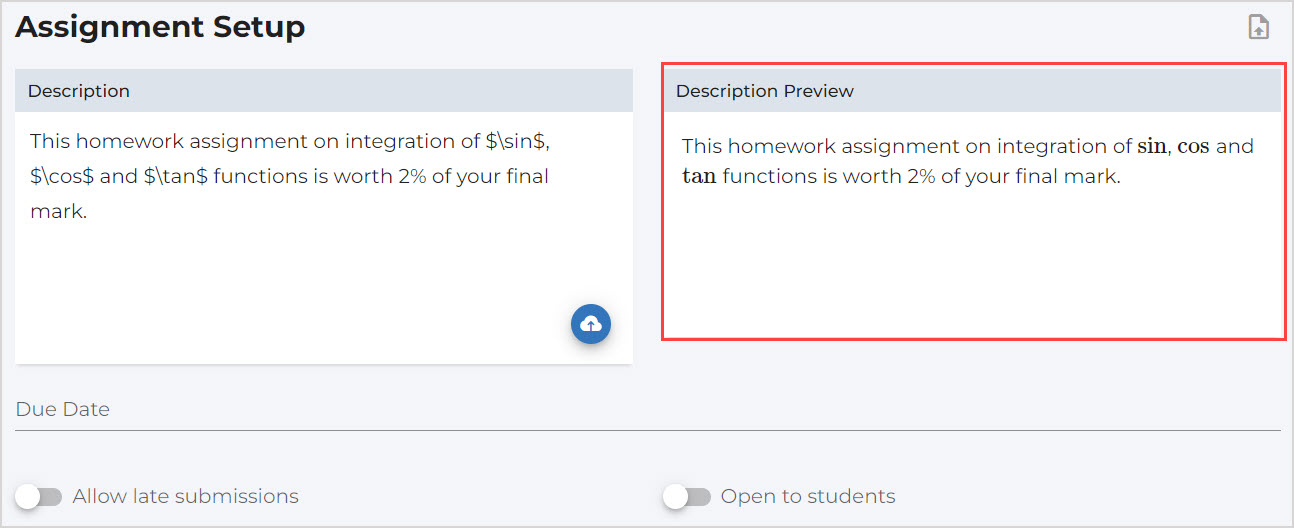Click the 'Allow late submissions' label text
The height and width of the screenshot is (528, 1294).
click(186, 497)
